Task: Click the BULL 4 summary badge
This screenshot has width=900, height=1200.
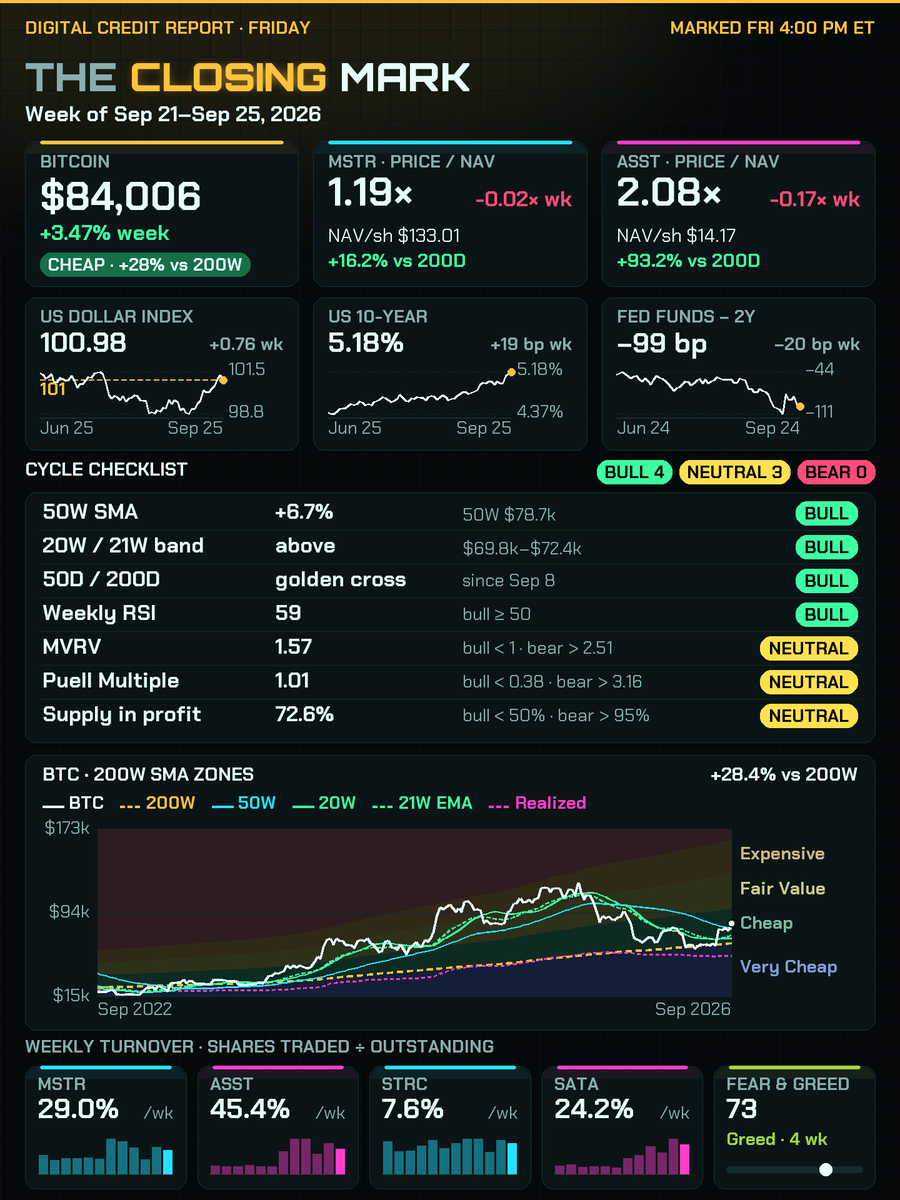Action: click(634, 472)
